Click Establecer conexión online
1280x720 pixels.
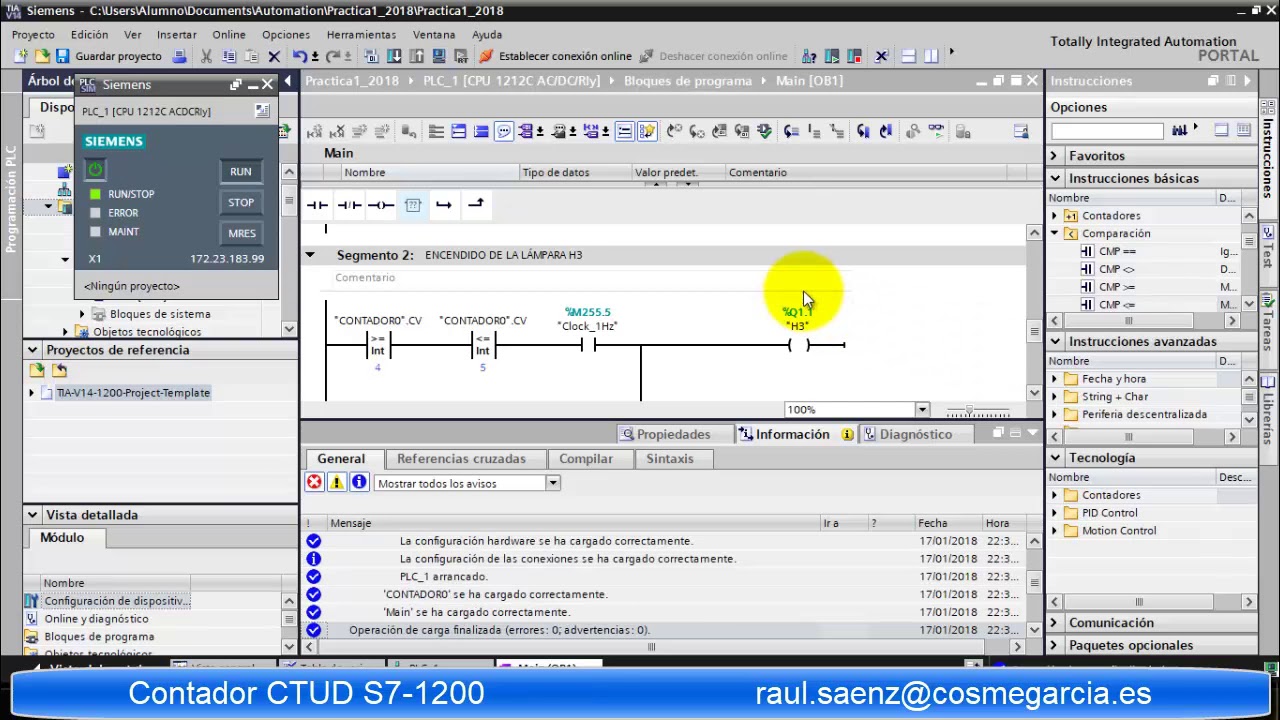(556, 56)
